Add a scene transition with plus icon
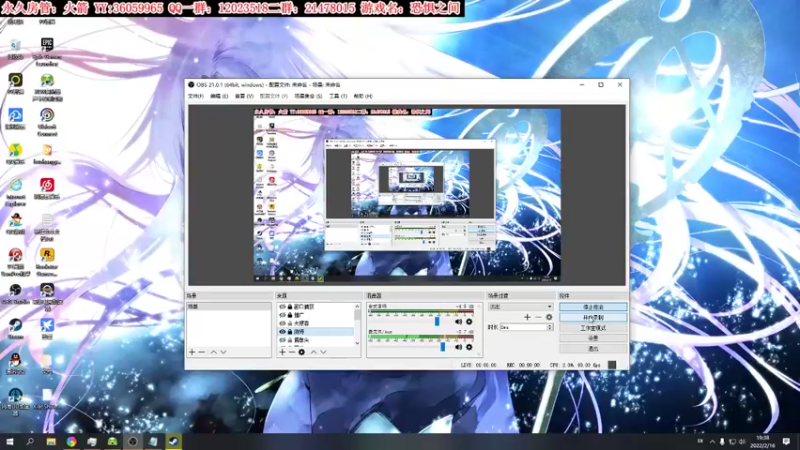Image resolution: width=800 pixels, height=450 pixels. pyautogui.click(x=528, y=317)
